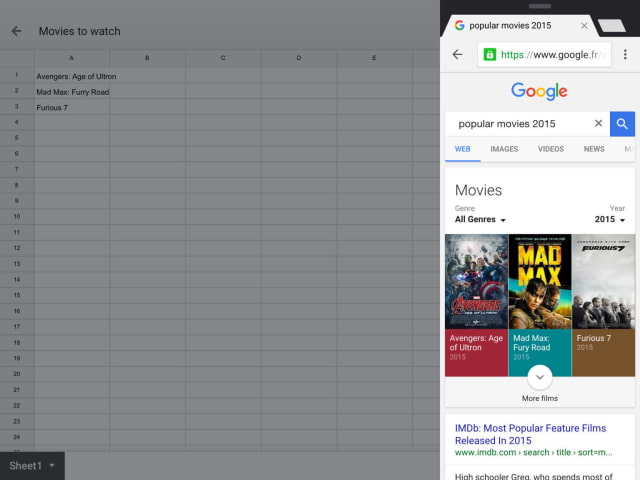Open a new browser tab
This screenshot has height=480, width=640.
click(612, 25)
